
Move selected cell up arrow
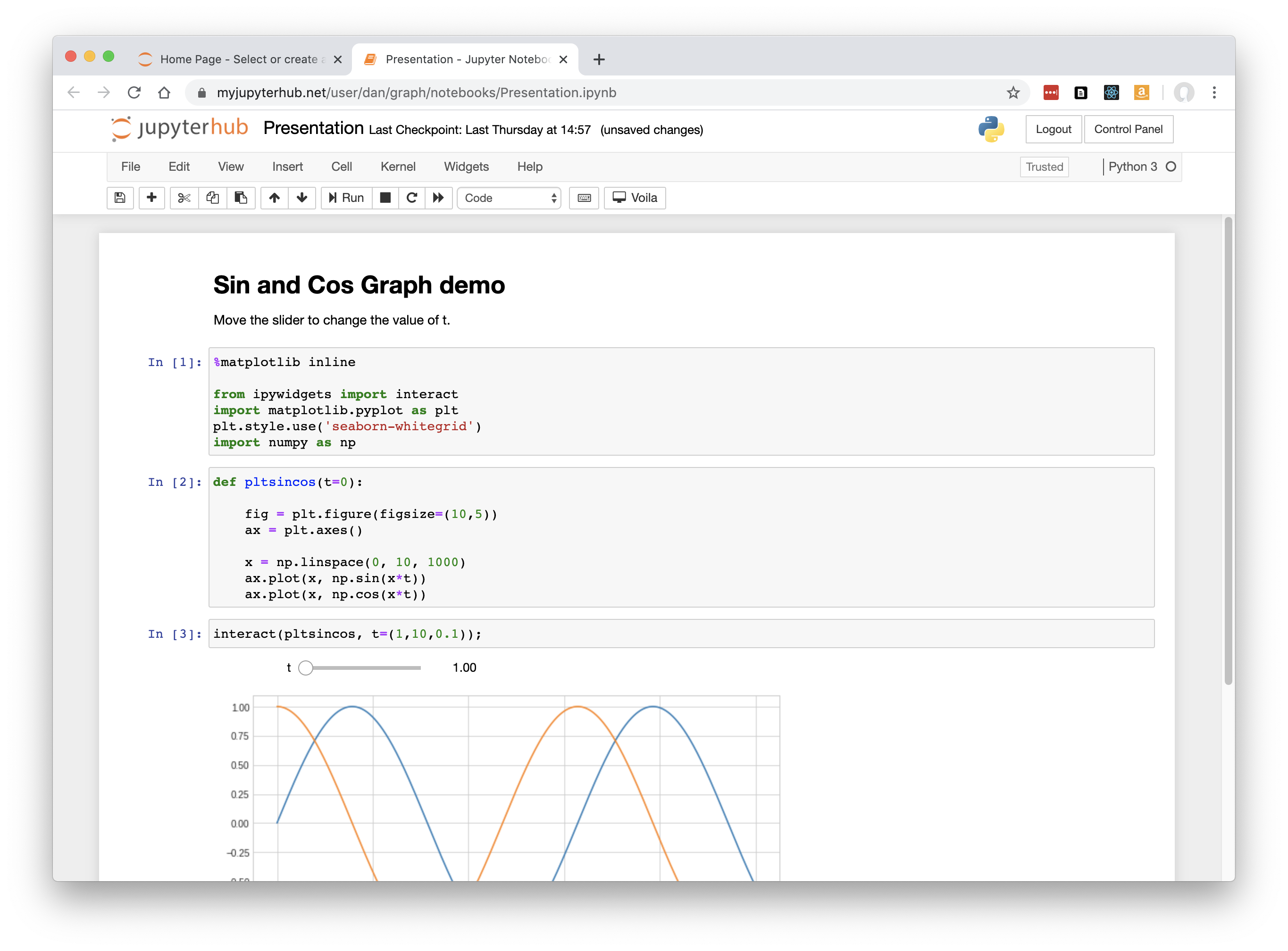click(x=275, y=198)
